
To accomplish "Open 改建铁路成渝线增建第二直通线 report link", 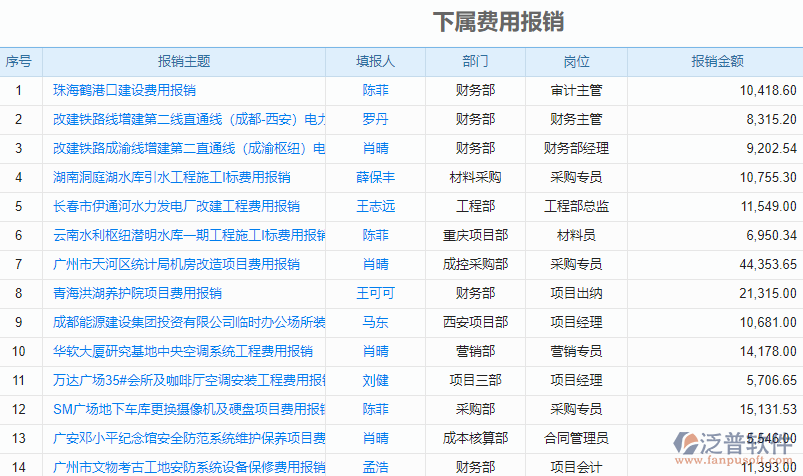I will click(189, 149).
